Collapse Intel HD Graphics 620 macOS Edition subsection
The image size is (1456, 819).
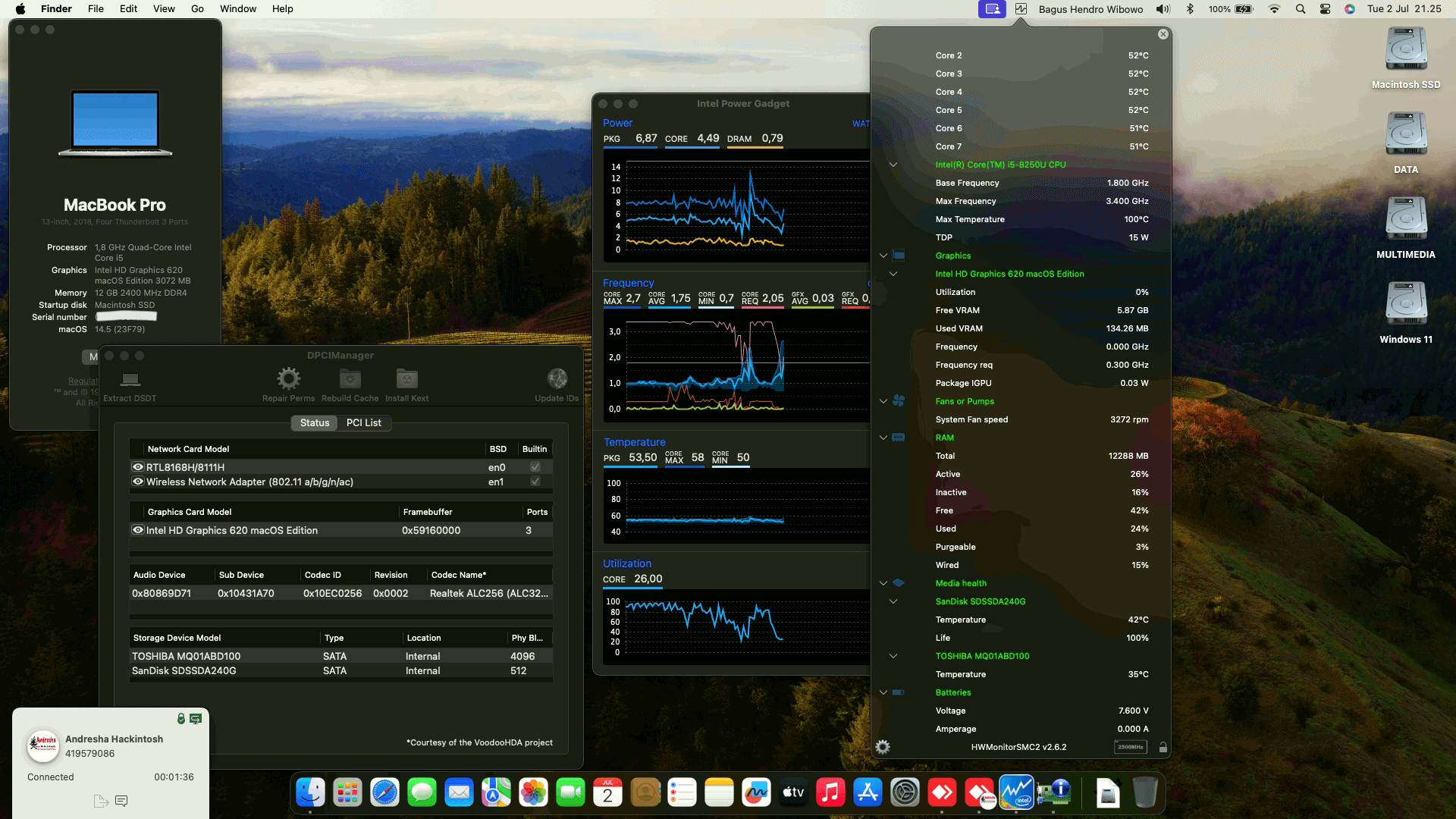pos(893,274)
